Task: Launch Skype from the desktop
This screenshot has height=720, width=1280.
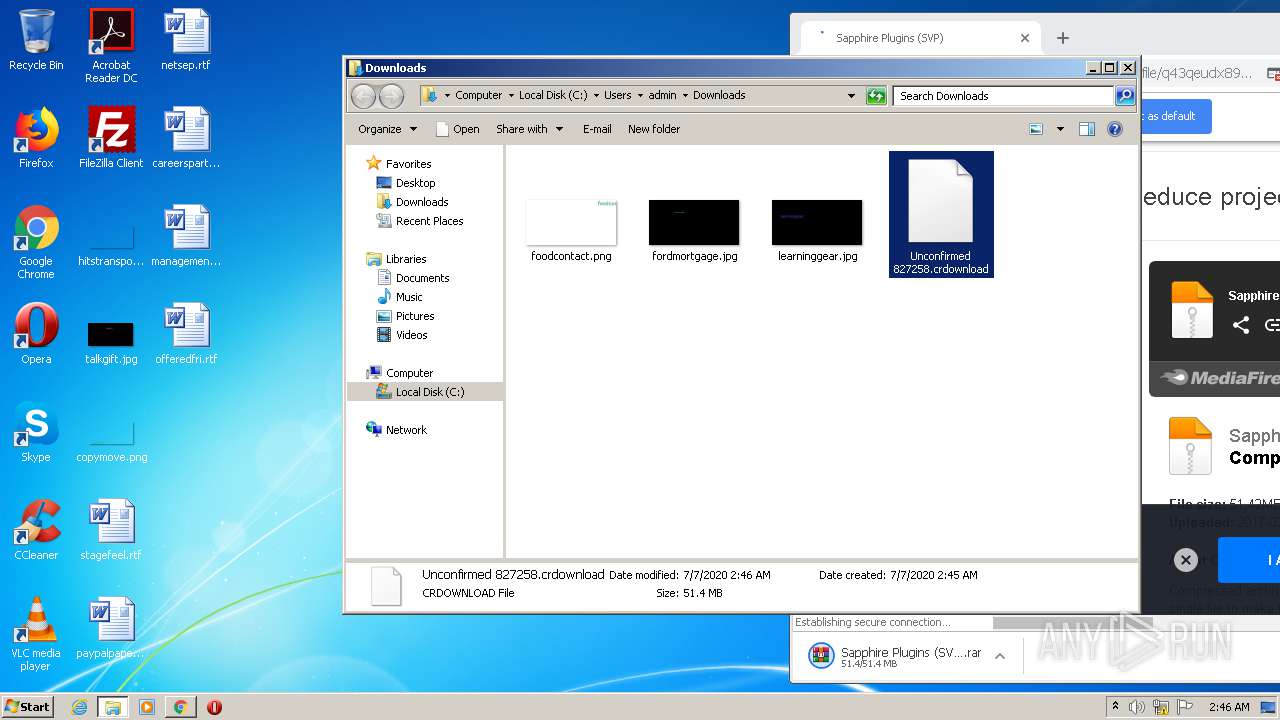Action: click(36, 432)
